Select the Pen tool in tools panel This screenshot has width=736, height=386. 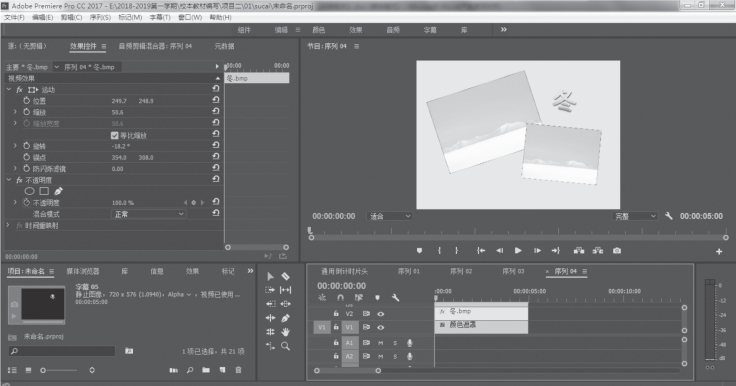(285, 318)
